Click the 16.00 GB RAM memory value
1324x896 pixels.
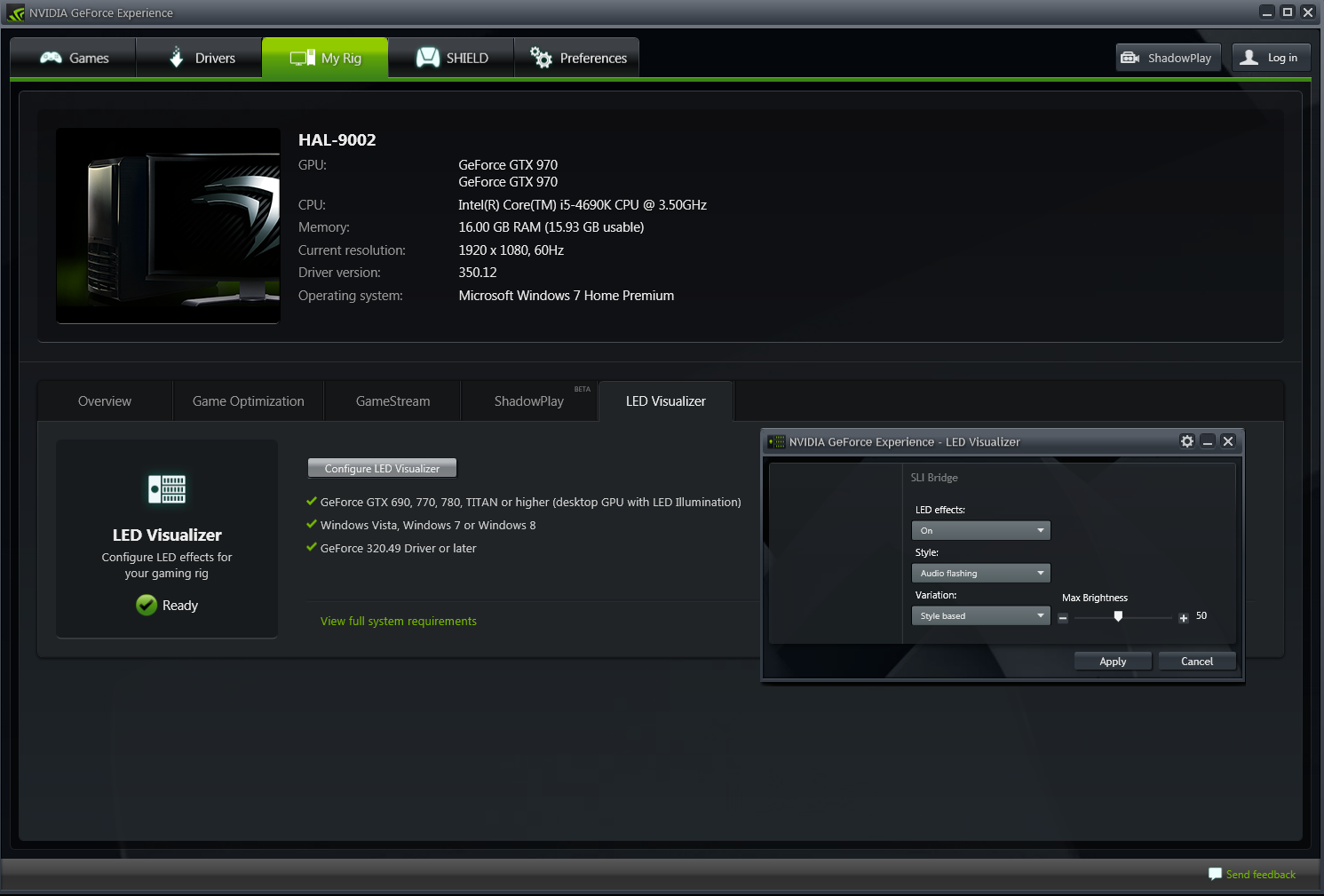click(x=551, y=227)
